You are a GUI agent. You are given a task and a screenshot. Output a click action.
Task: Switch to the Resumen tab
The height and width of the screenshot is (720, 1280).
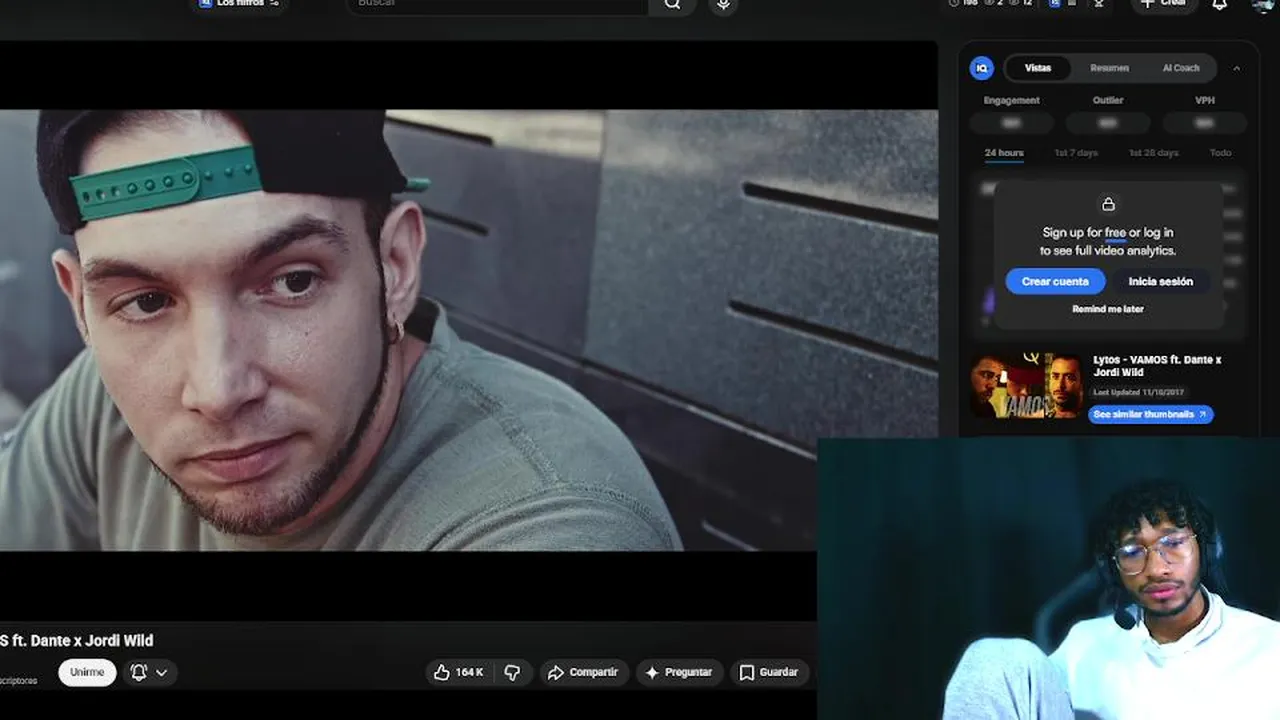pyautogui.click(x=1109, y=68)
